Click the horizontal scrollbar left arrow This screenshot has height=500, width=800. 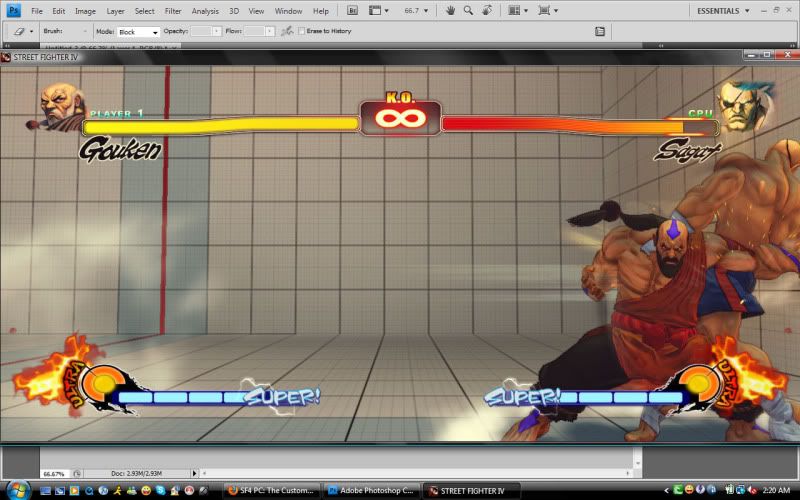coord(204,473)
